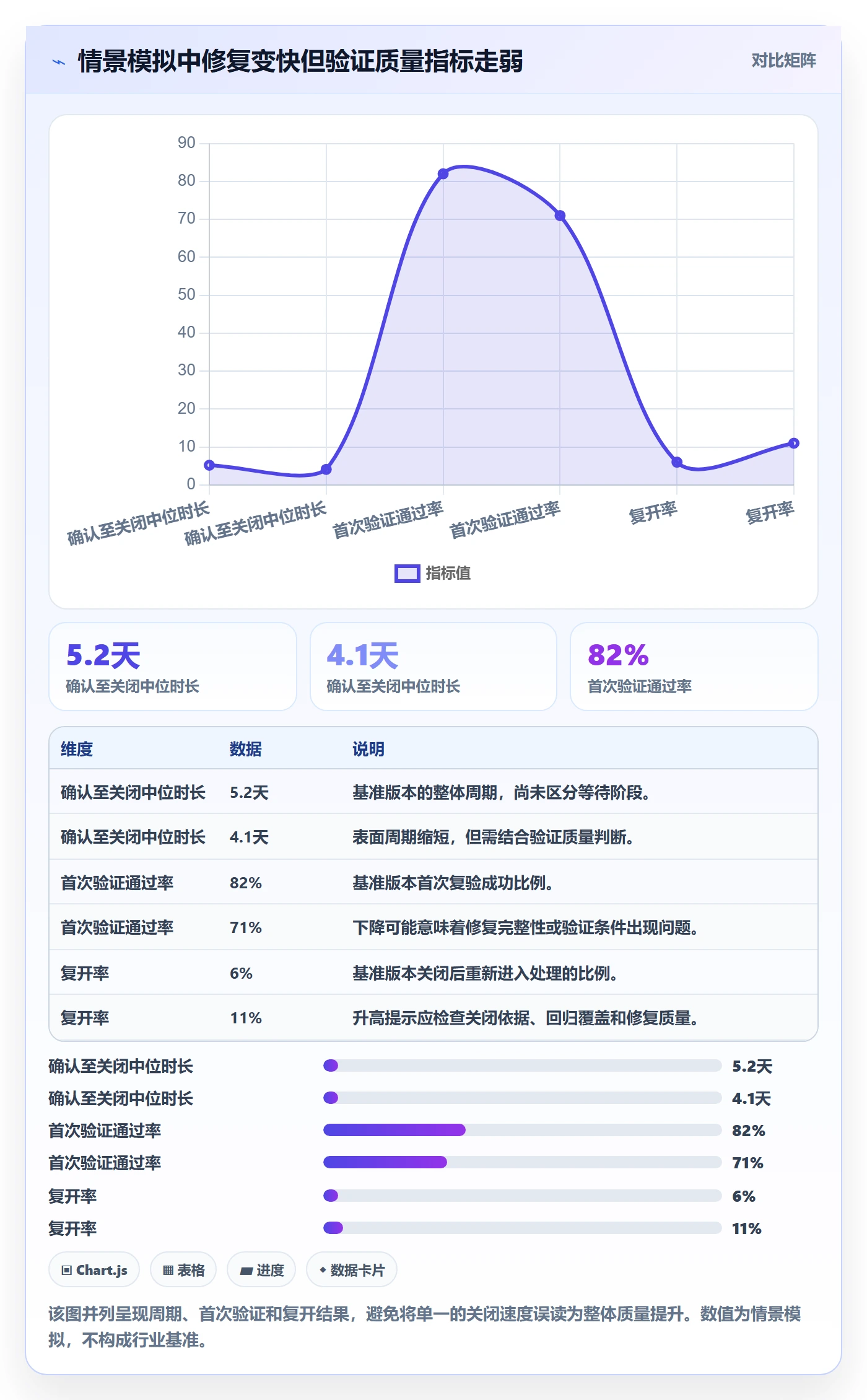Click text 基准版本关闭后重新进入处理的比例。
Viewport: 867px width, 1400px height.
pos(485,973)
